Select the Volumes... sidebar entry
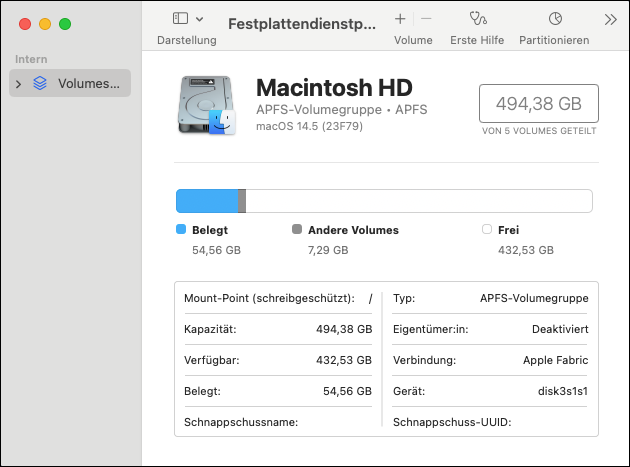Image resolution: width=630 pixels, height=467 pixels. pyautogui.click(x=70, y=83)
